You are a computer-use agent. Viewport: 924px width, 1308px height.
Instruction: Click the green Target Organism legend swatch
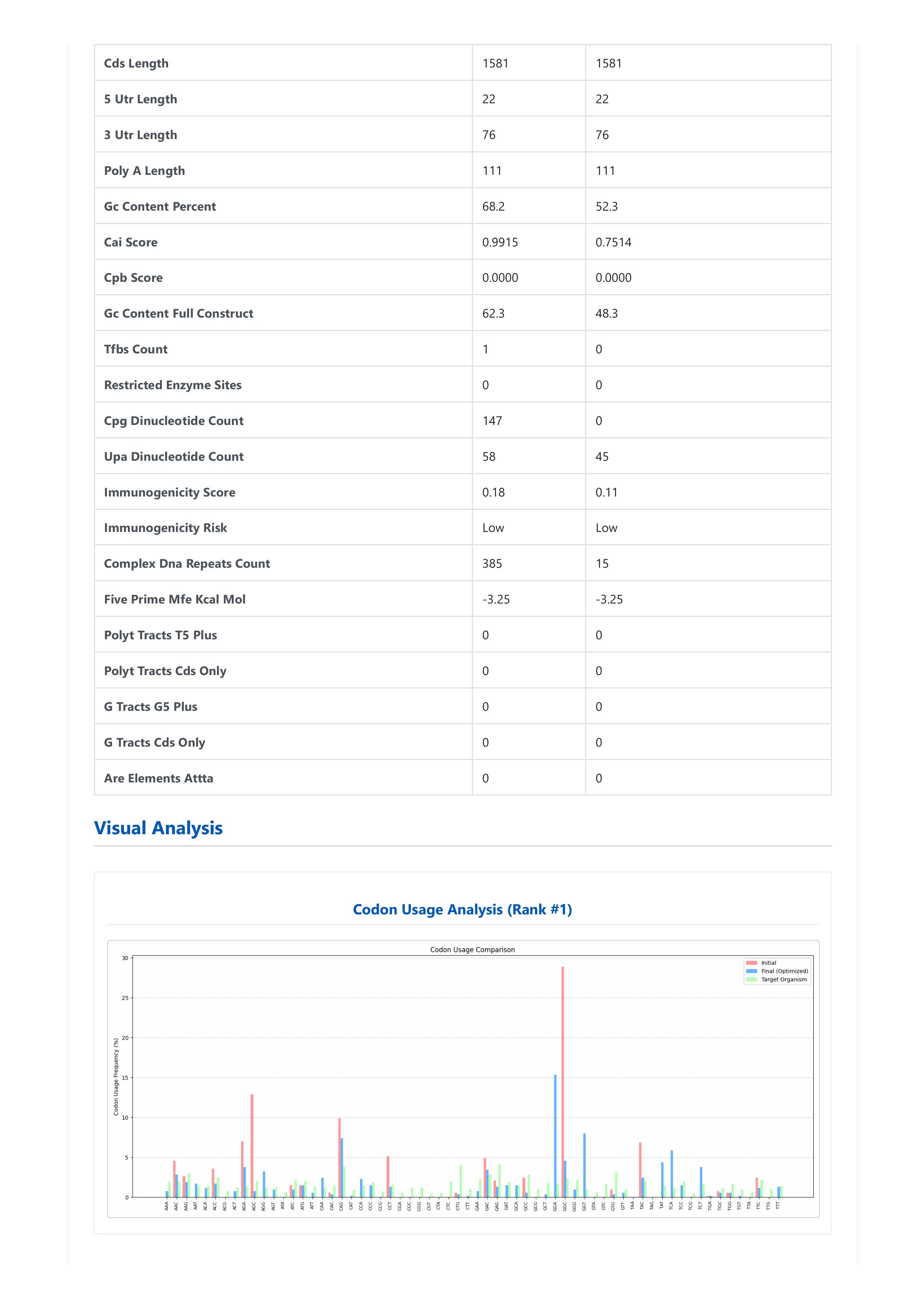(751, 980)
